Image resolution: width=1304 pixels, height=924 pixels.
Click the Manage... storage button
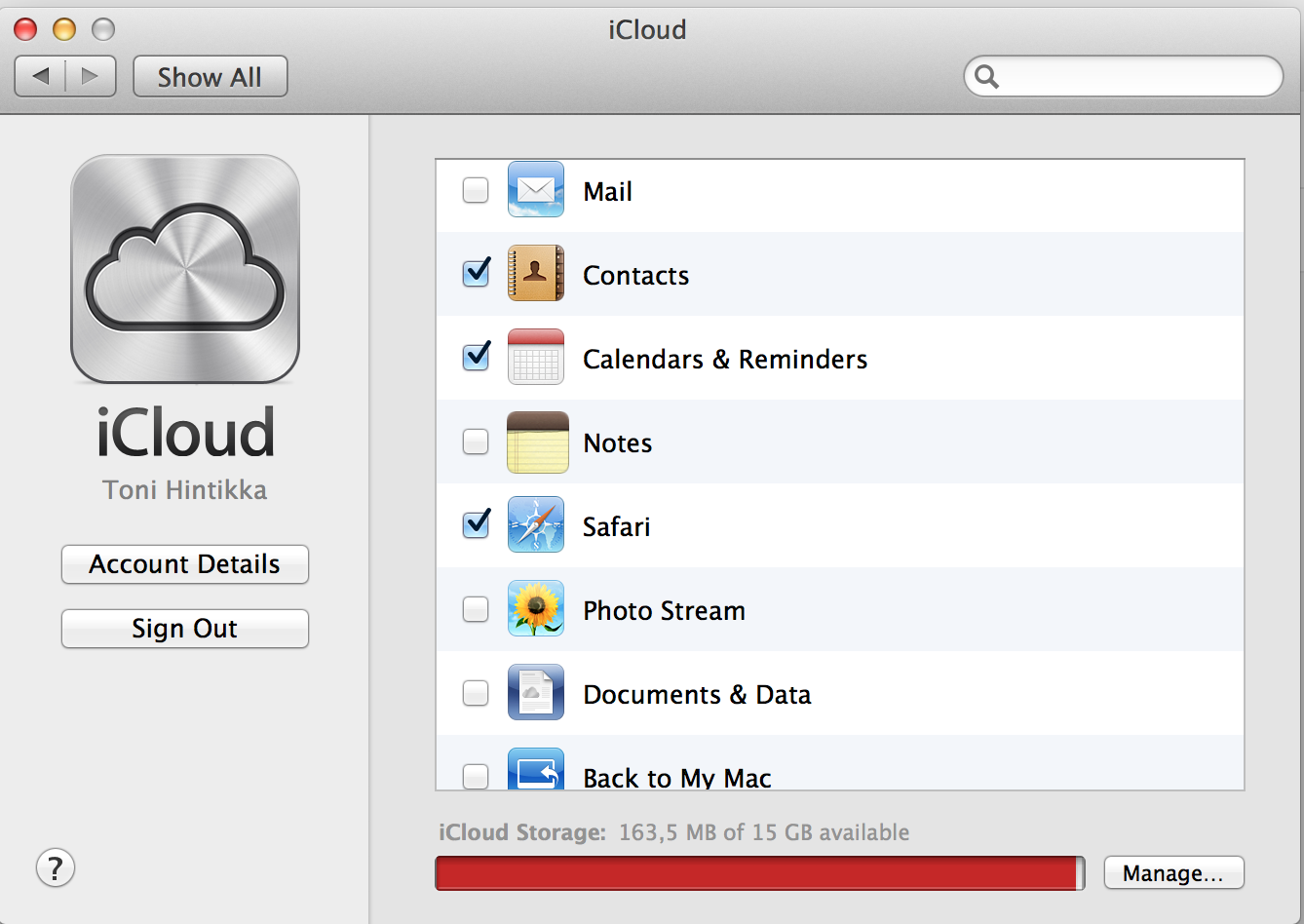[x=1173, y=872]
